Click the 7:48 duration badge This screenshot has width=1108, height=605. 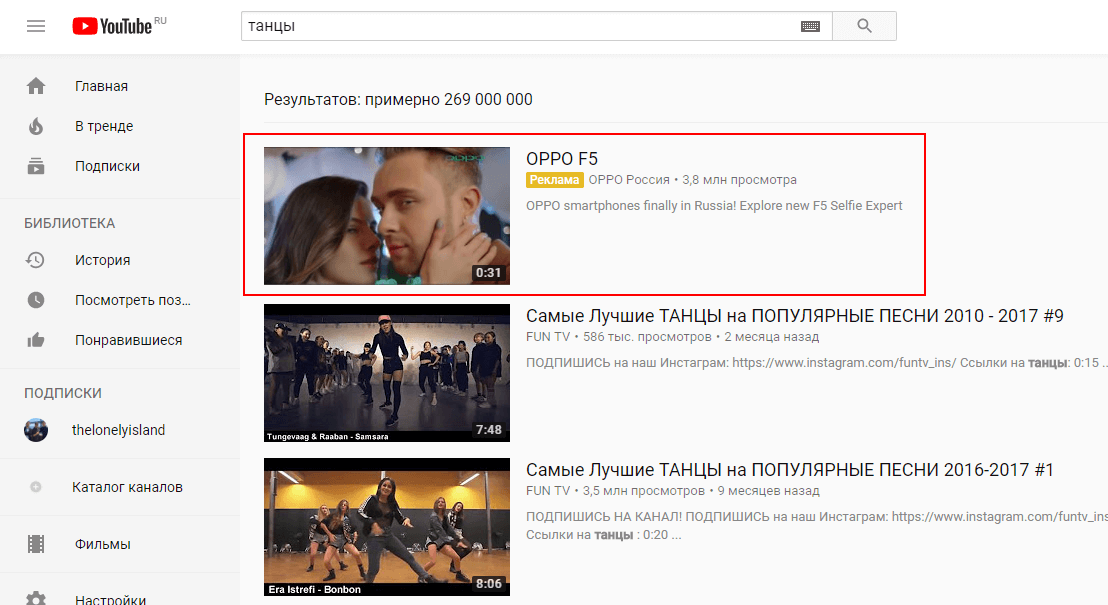coord(488,430)
